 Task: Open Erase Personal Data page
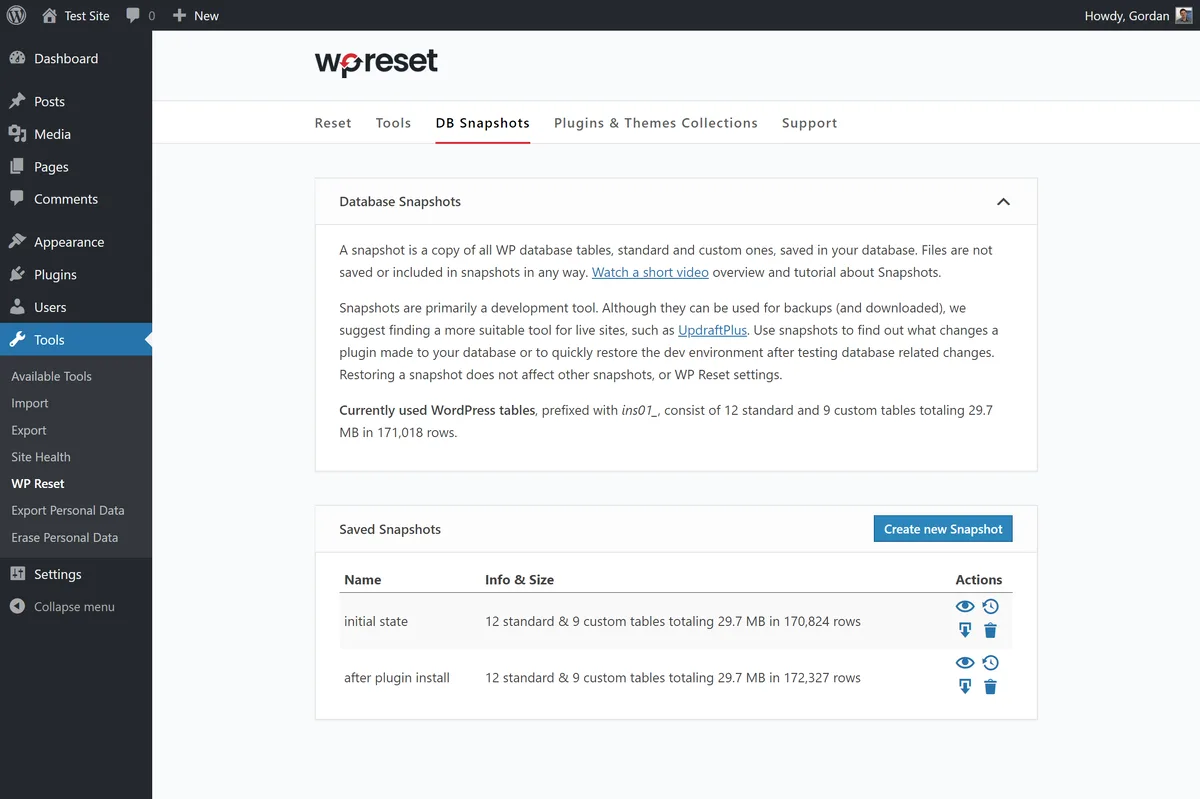click(65, 537)
